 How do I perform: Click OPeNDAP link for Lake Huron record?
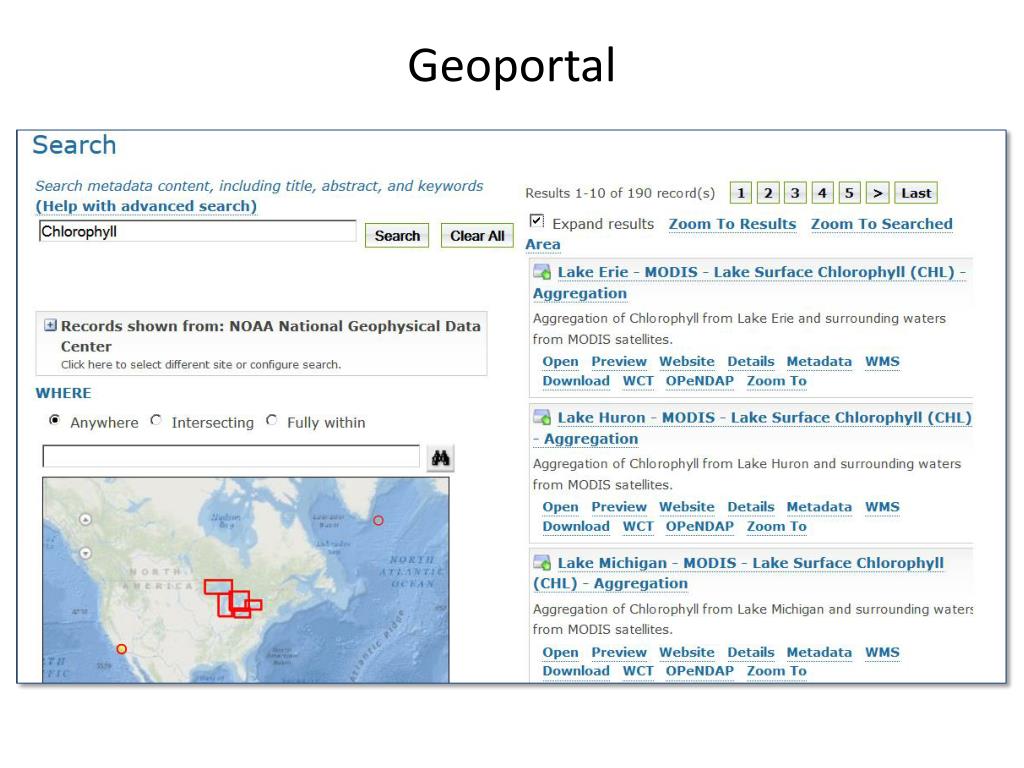(699, 526)
